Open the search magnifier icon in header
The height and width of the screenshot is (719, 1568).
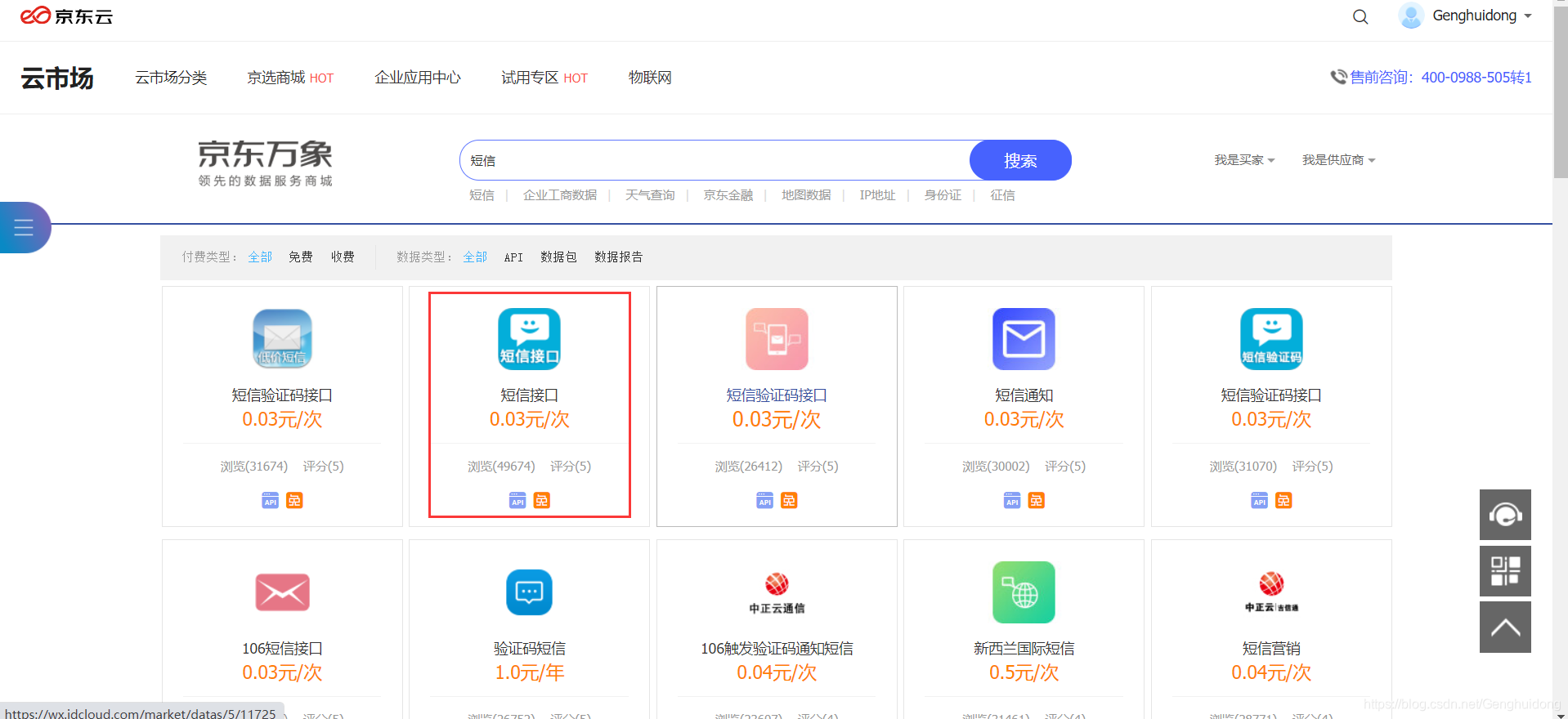pos(1360,16)
